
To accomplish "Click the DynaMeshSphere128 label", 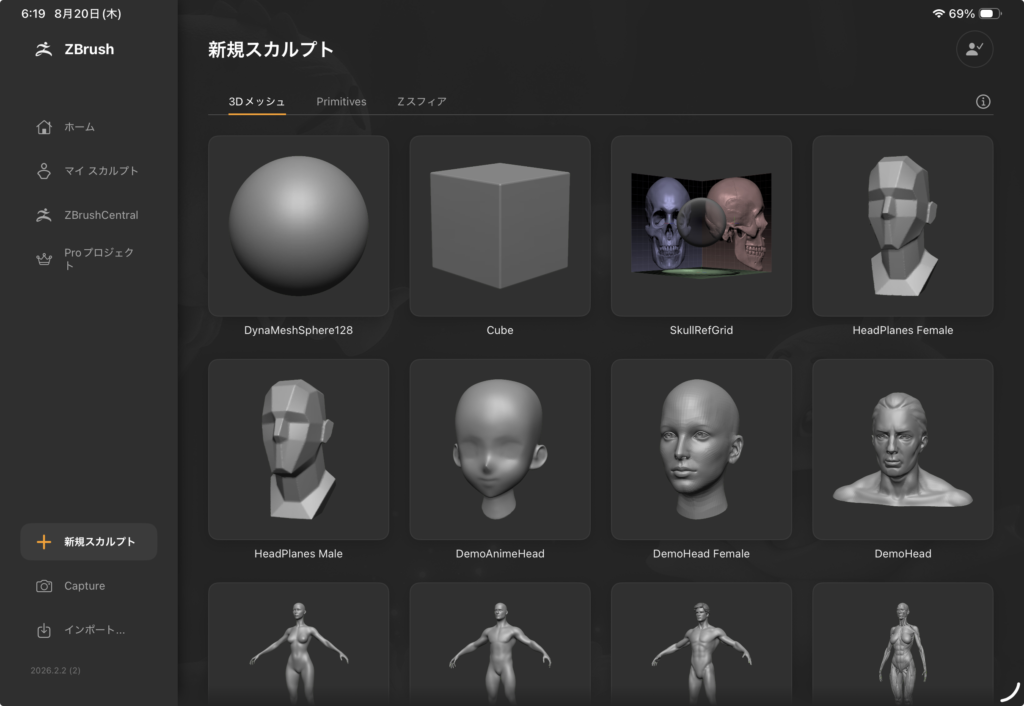I will [x=298, y=330].
